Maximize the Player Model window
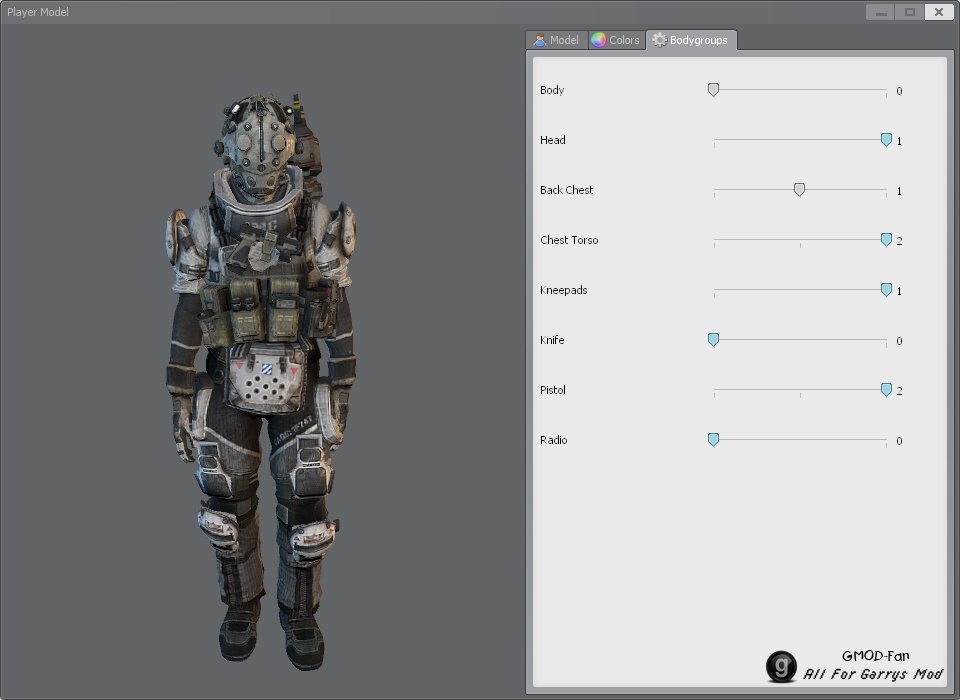 tap(910, 12)
